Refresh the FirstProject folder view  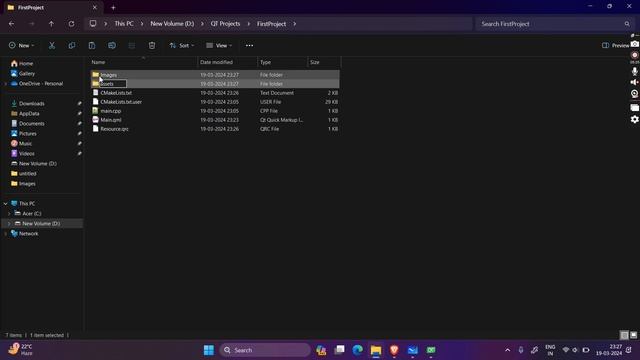coord(71,24)
